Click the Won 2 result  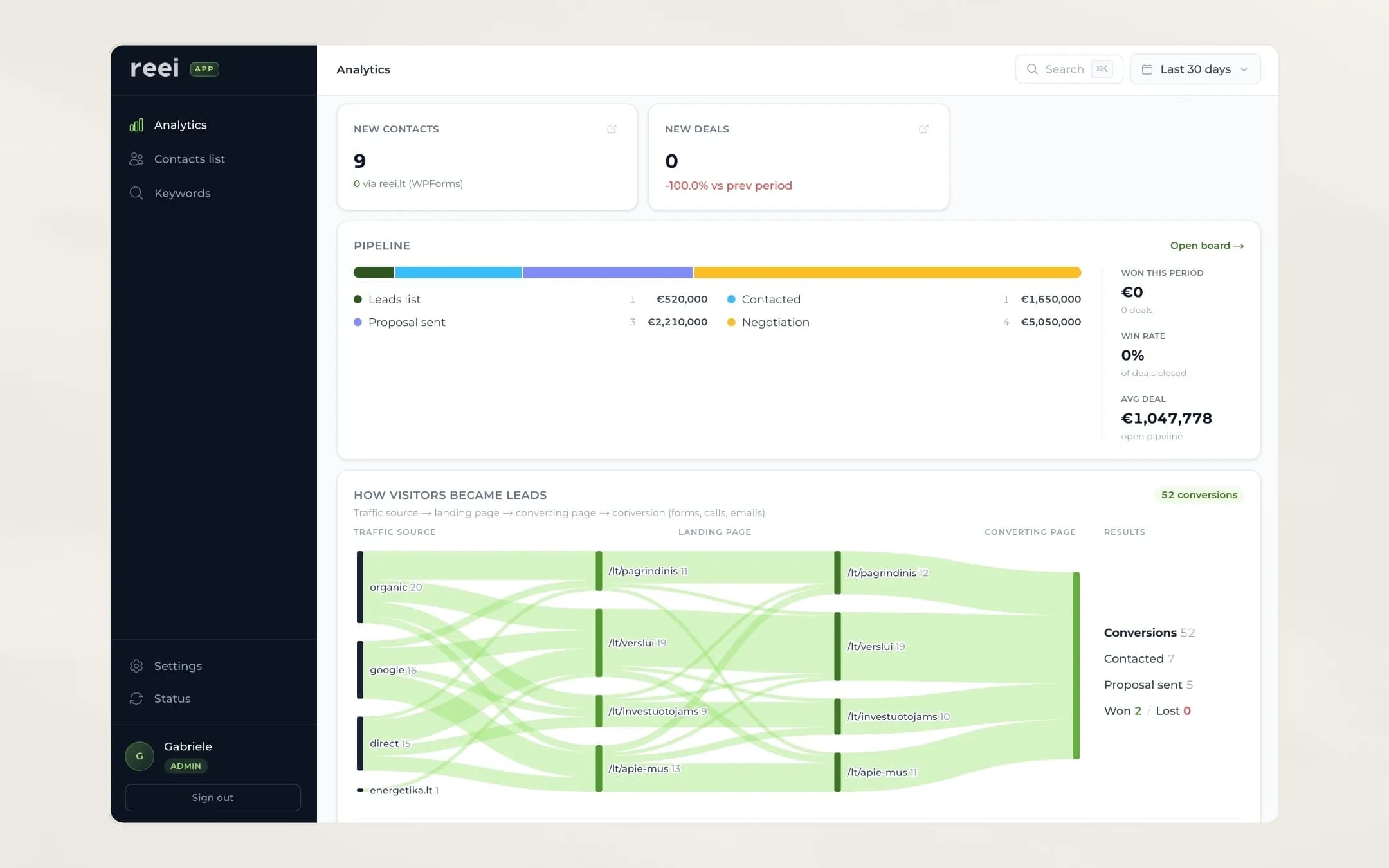(x=1123, y=710)
